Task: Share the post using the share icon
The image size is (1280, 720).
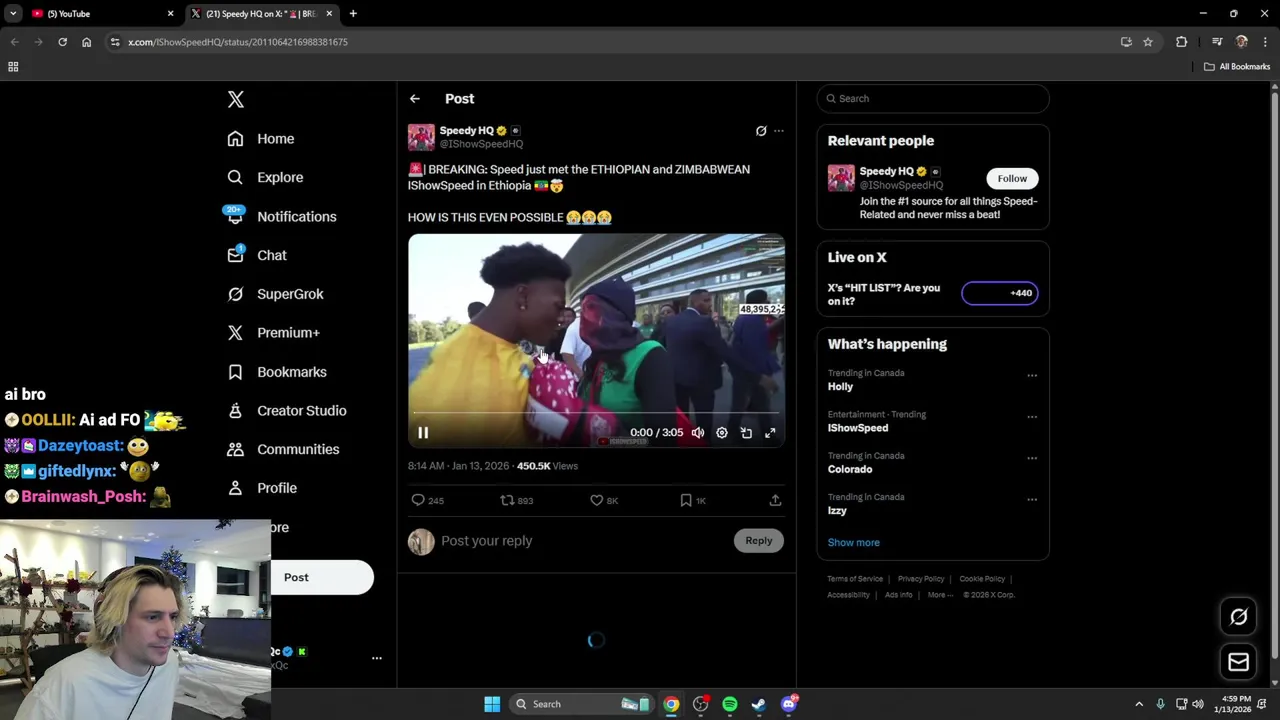Action: pyautogui.click(x=775, y=500)
